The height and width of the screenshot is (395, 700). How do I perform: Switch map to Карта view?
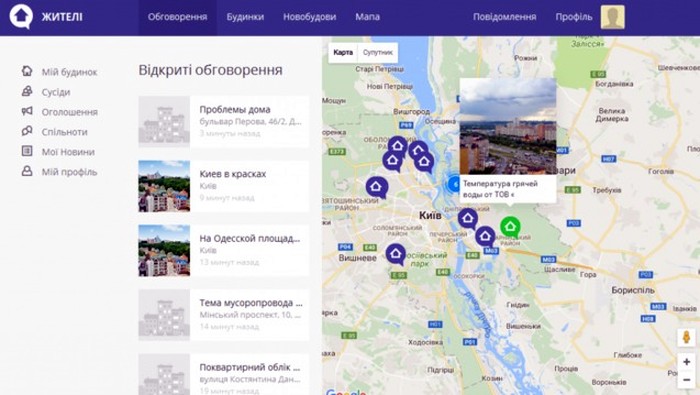point(343,53)
